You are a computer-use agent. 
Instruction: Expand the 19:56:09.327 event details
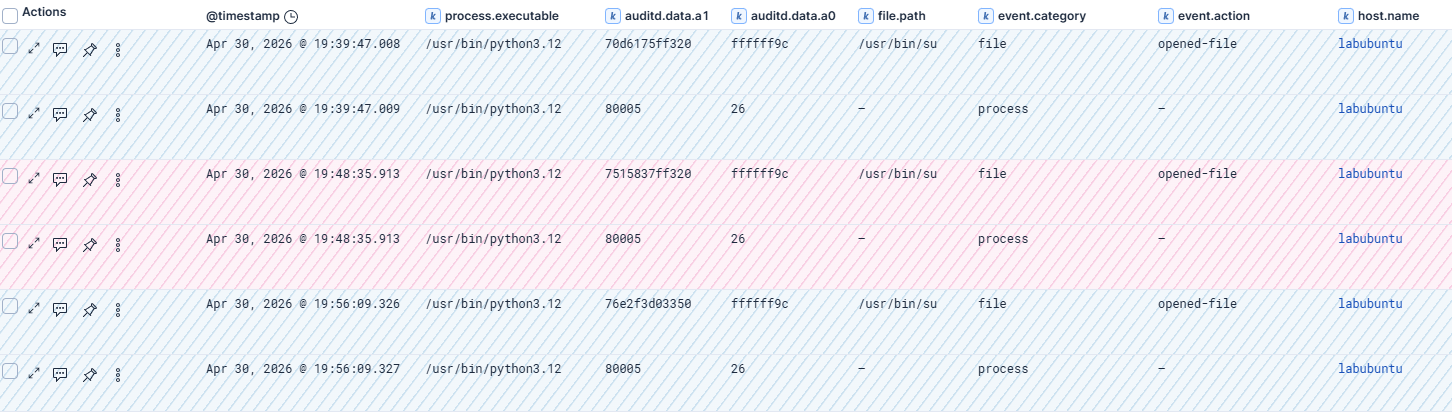pyautogui.click(x=34, y=373)
